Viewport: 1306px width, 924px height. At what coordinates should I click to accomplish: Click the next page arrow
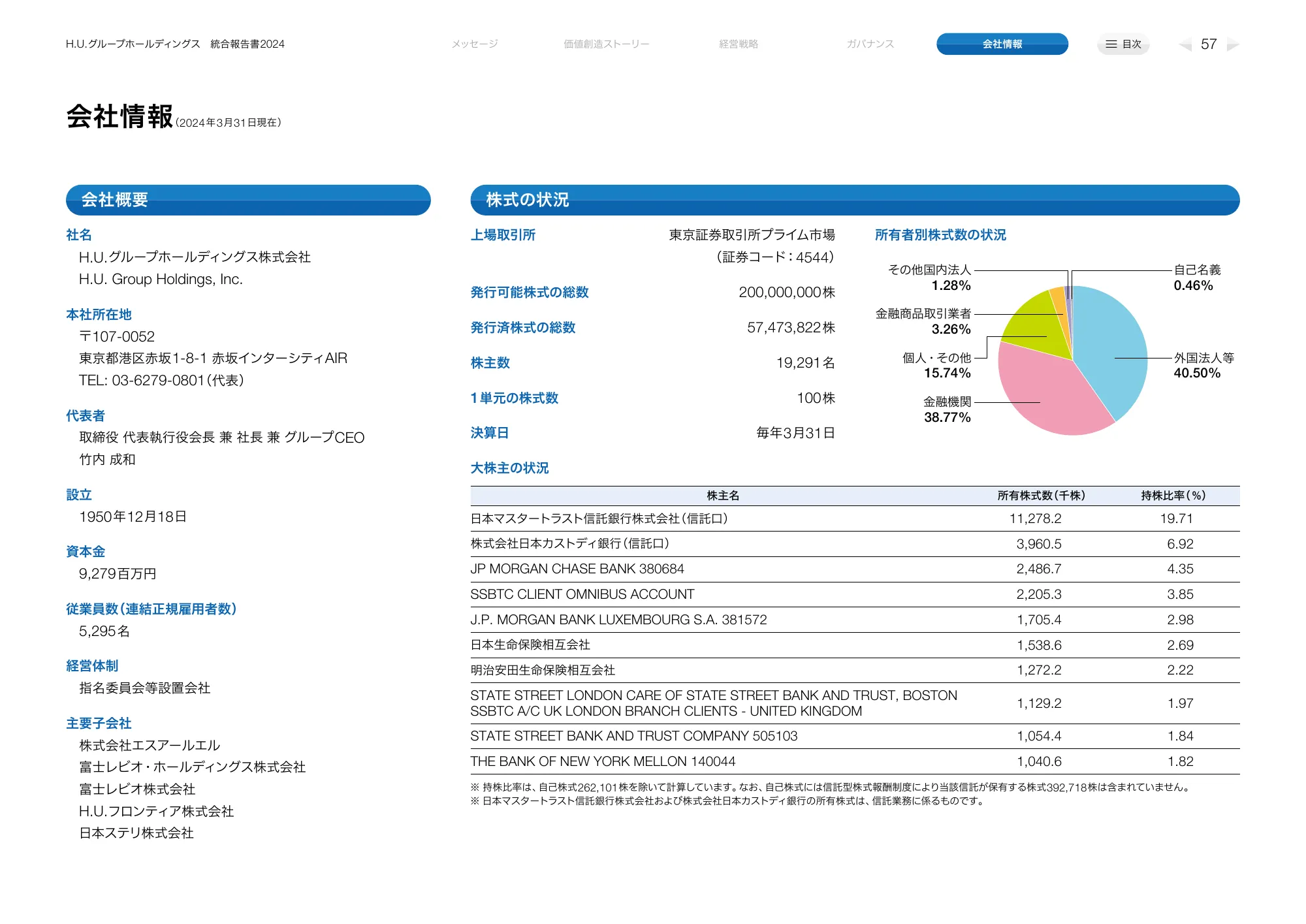coord(1234,44)
